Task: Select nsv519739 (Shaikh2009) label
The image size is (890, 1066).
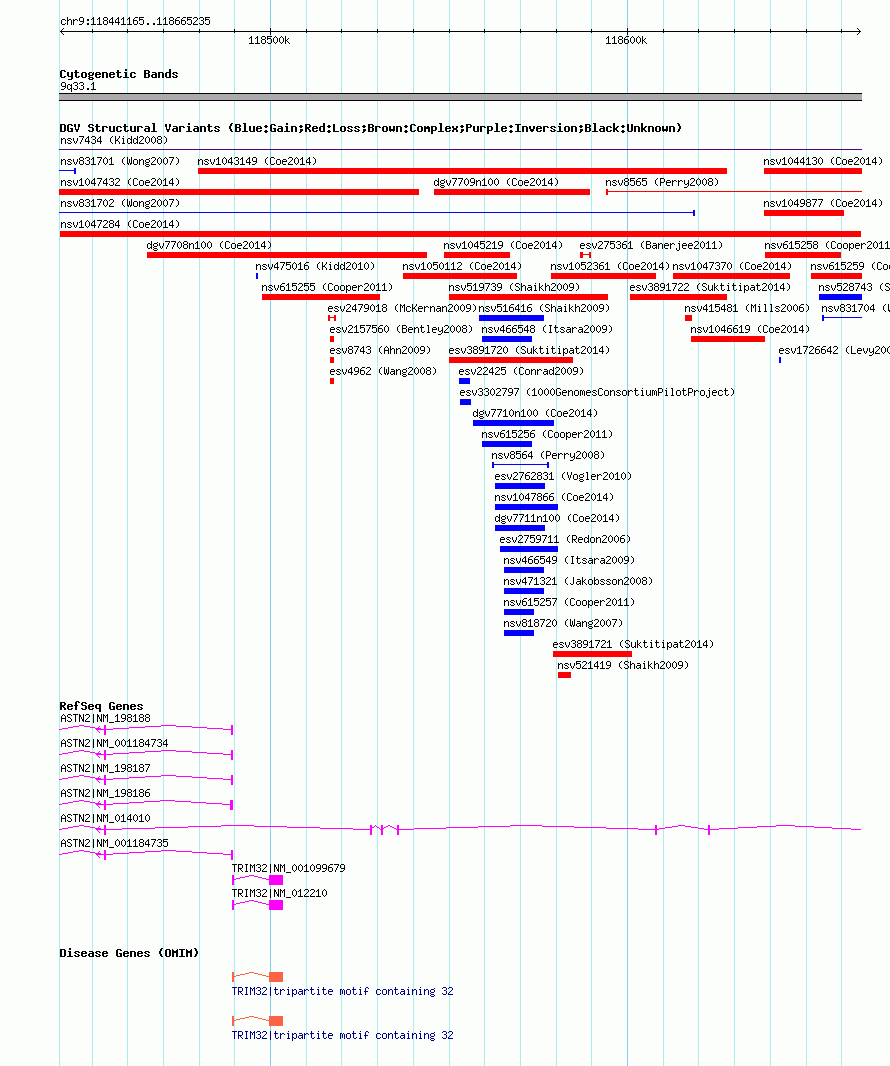Action: [514, 288]
